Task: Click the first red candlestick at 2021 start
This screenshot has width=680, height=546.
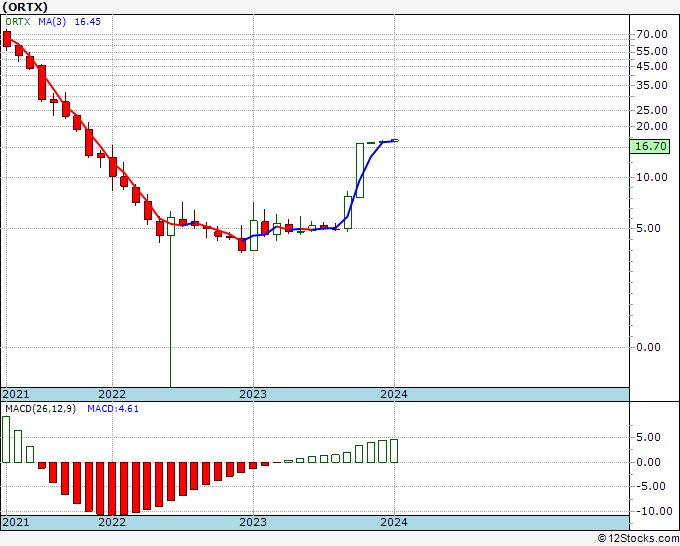Action: pos(7,39)
